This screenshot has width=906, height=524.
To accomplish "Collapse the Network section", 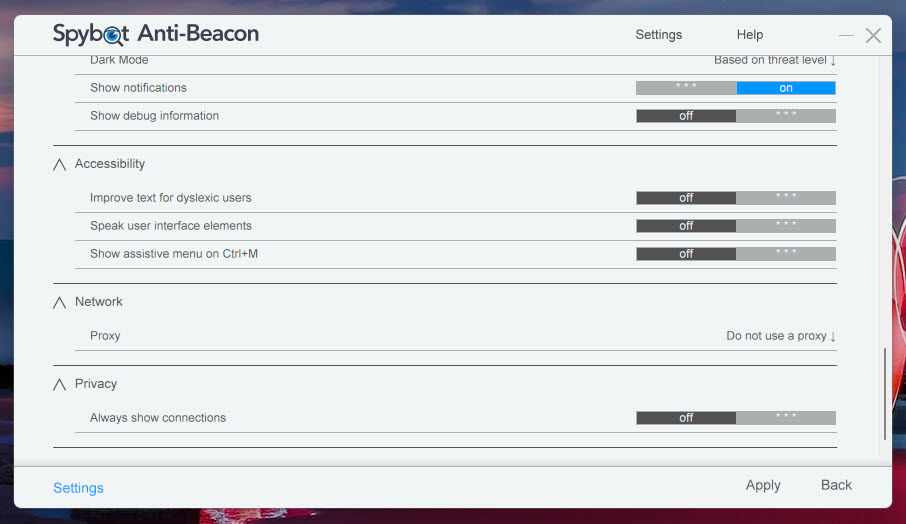I will point(60,302).
